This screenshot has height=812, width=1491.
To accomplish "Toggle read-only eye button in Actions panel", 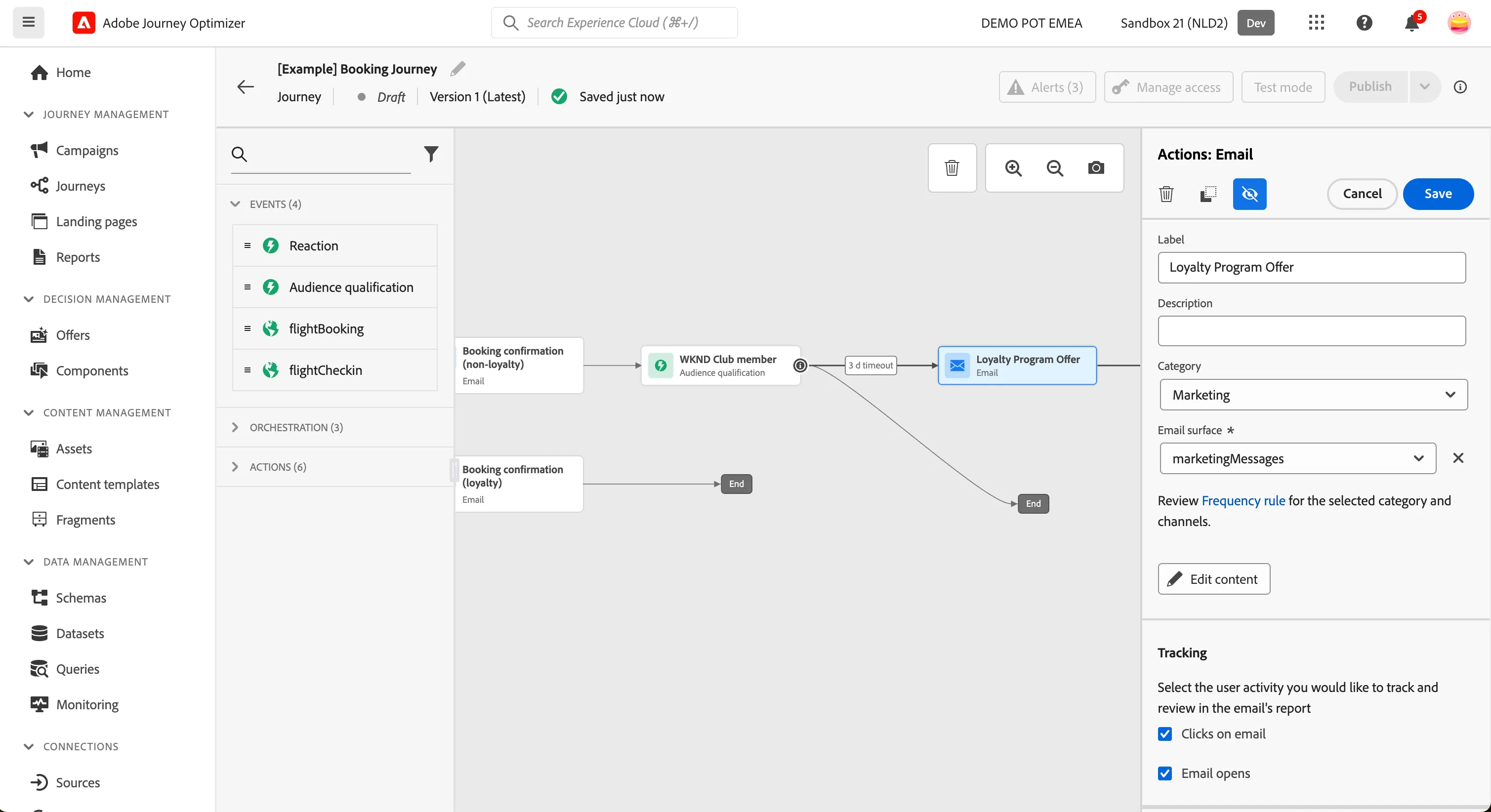I will point(1249,194).
